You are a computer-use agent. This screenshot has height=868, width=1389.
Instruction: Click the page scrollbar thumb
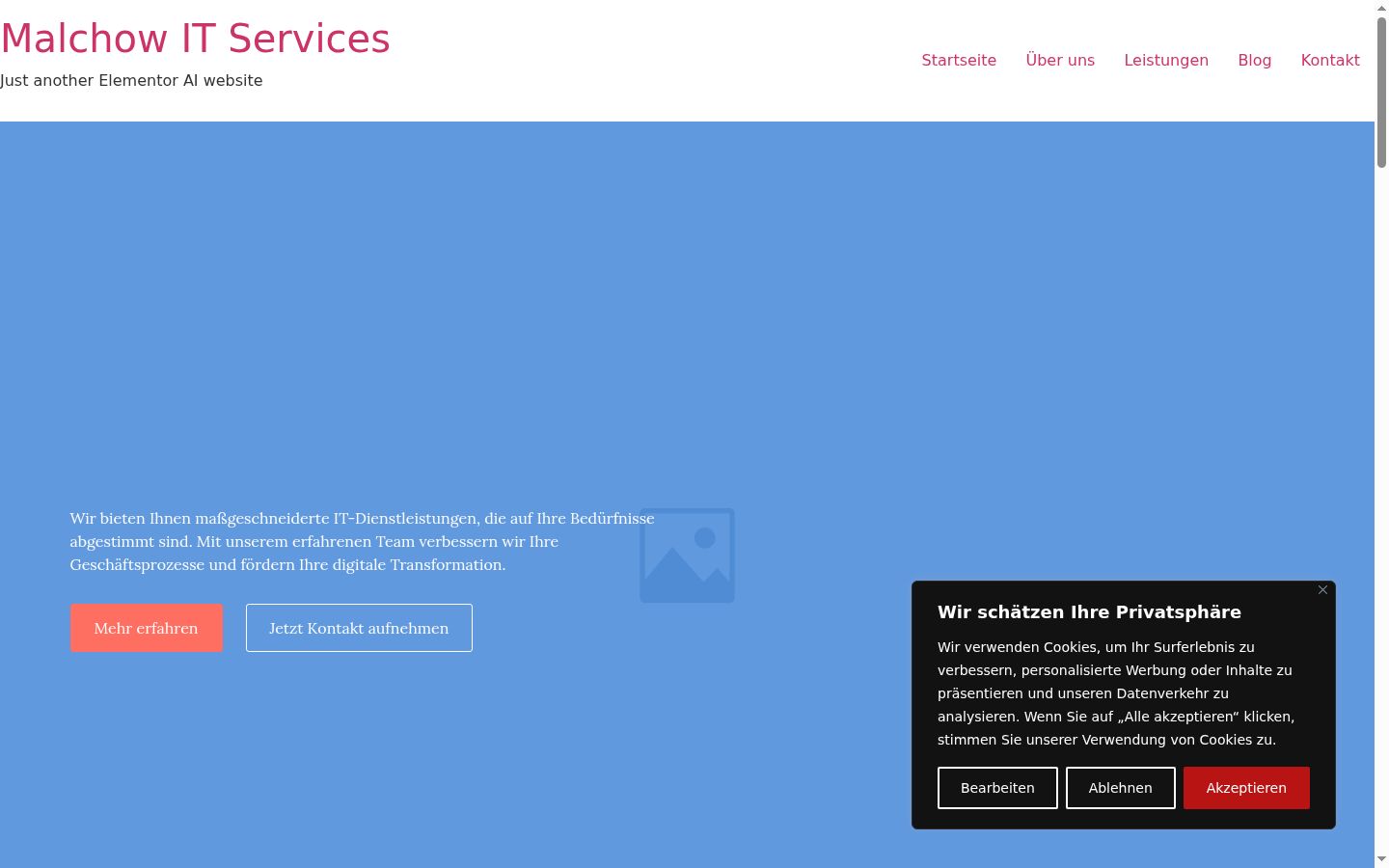pyautogui.click(x=1381, y=92)
